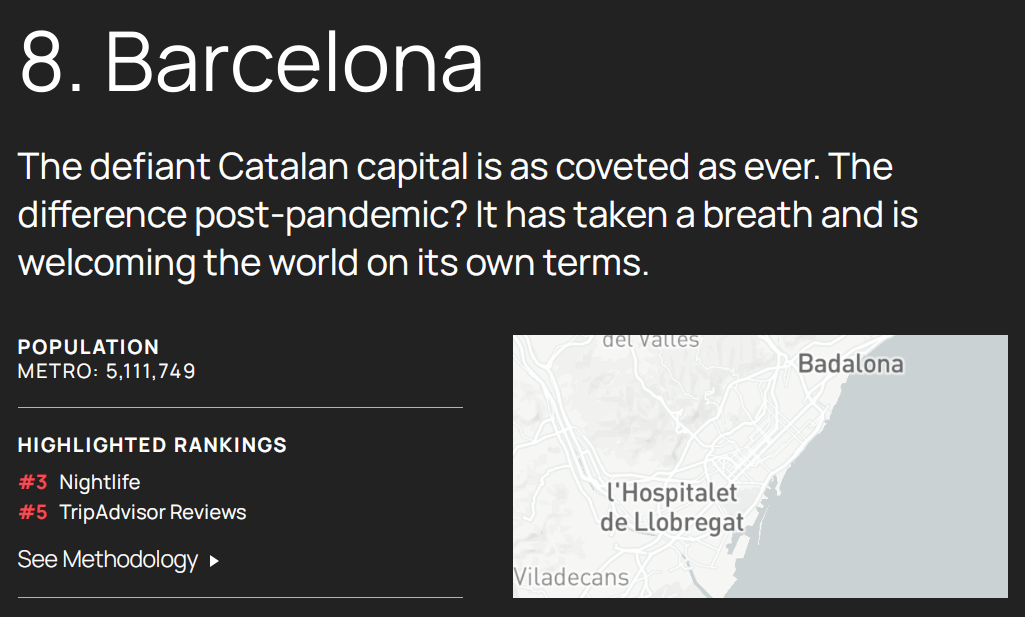This screenshot has width=1025, height=617.
Task: Select the #5 TripAdvisor Reviews ranking
Action: [132, 512]
